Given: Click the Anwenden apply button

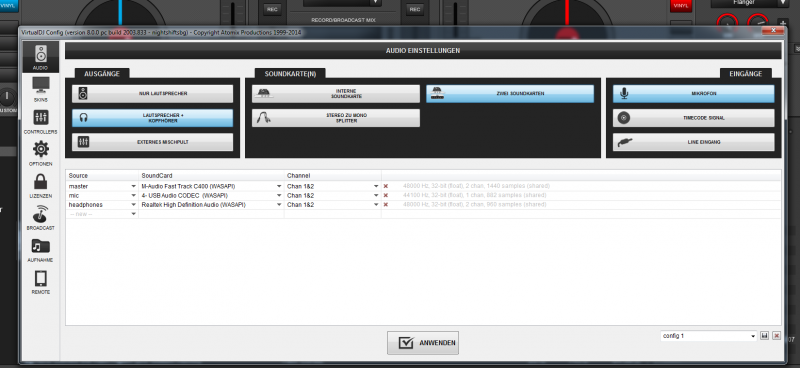Looking at the screenshot, I should coord(422,343).
